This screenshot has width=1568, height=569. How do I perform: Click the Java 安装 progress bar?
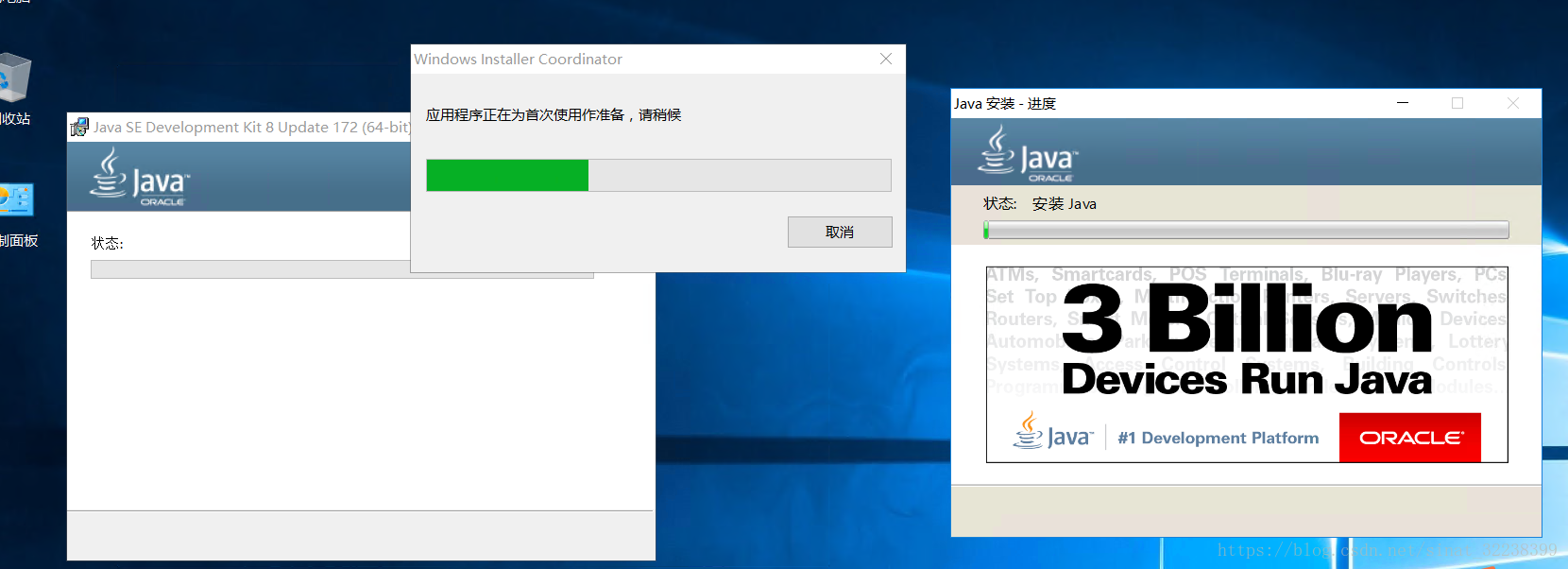tap(1246, 230)
